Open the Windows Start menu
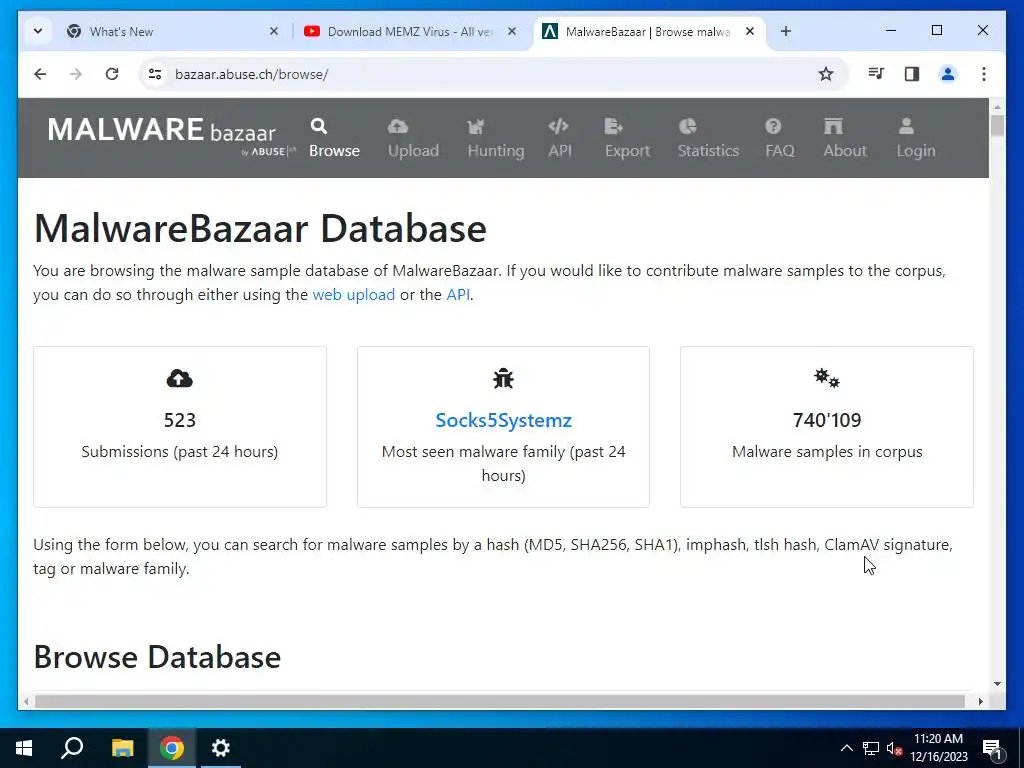1024x768 pixels. pos(24,748)
